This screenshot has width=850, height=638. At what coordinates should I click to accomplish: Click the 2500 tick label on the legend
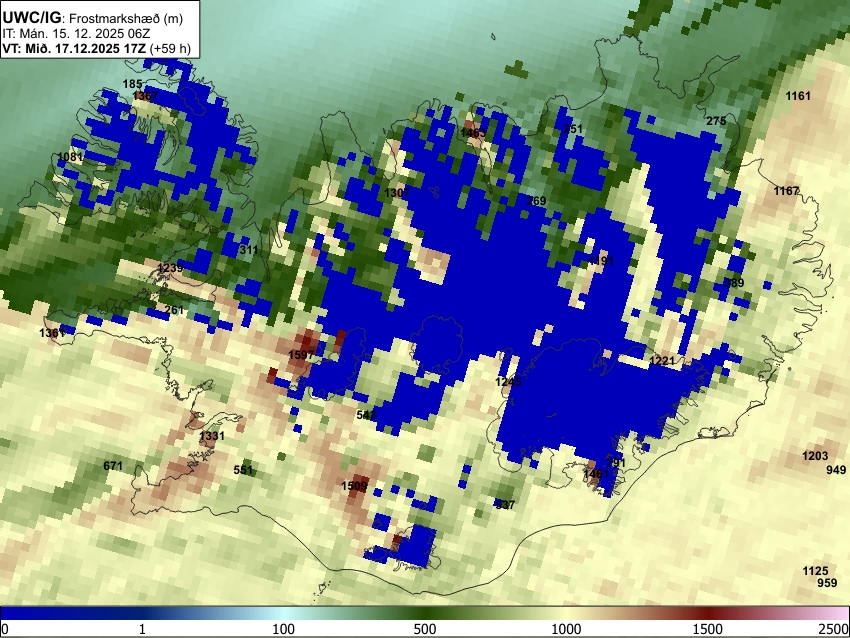tap(834, 629)
